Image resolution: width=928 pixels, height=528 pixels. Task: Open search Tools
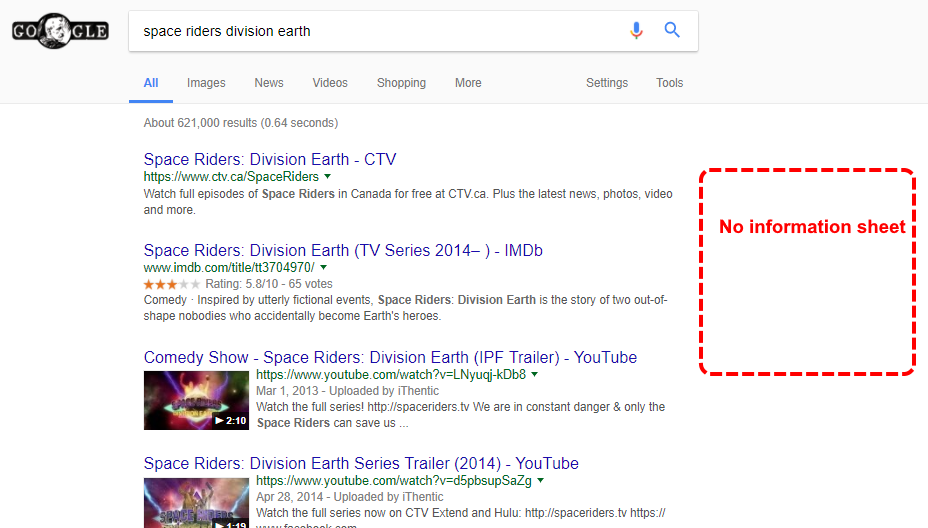[x=669, y=83]
